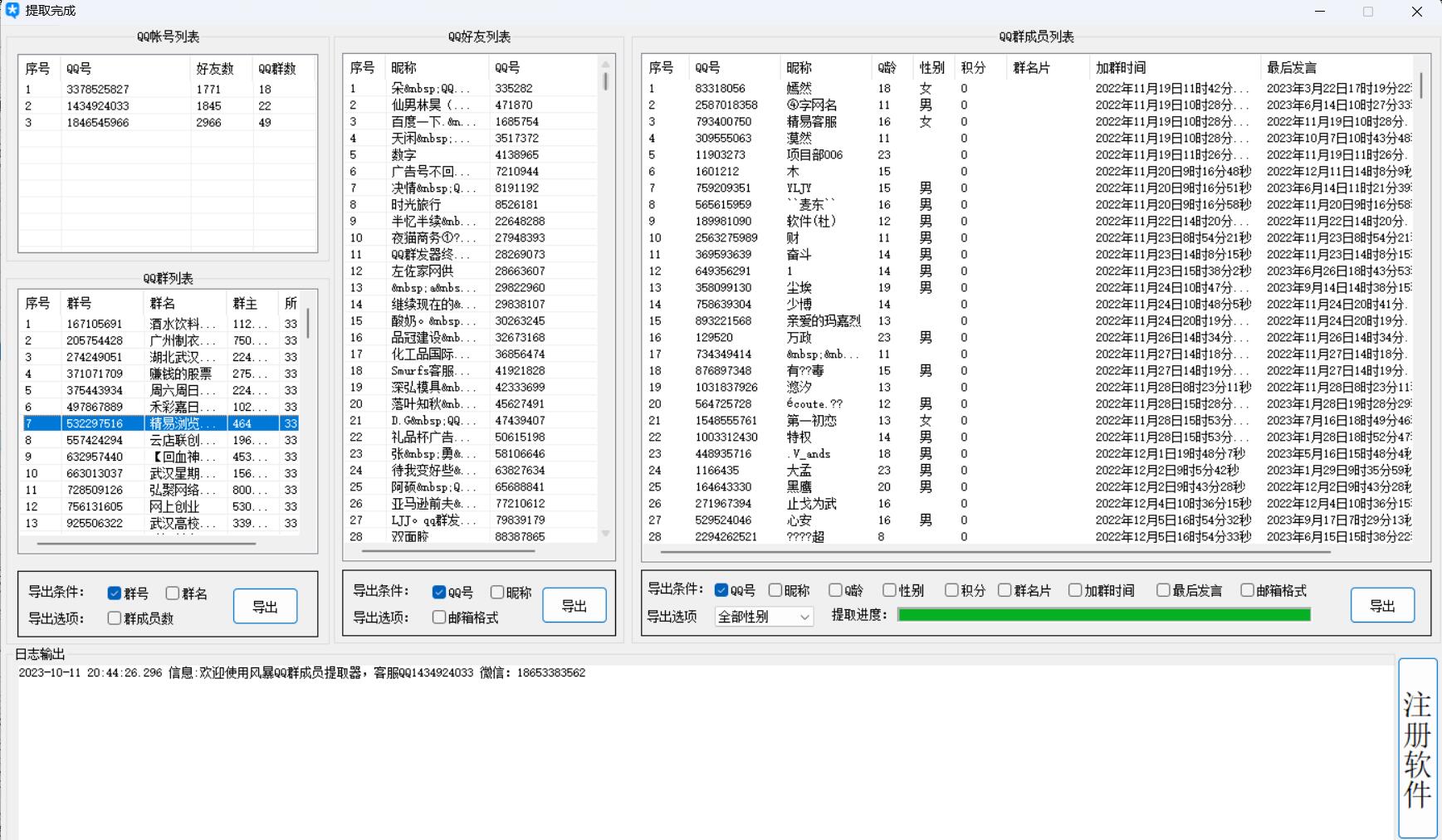1442x840 pixels.
Task: Open the 全部性别 gender dropdown
Action: (x=763, y=617)
